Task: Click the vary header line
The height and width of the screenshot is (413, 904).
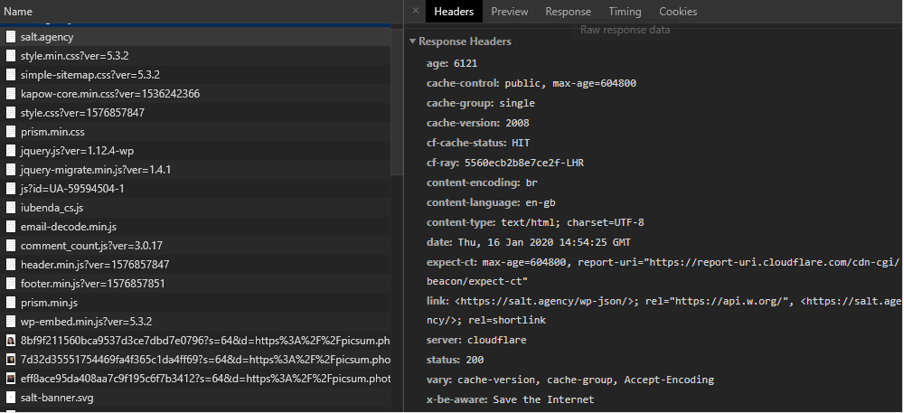Action: tap(570, 380)
